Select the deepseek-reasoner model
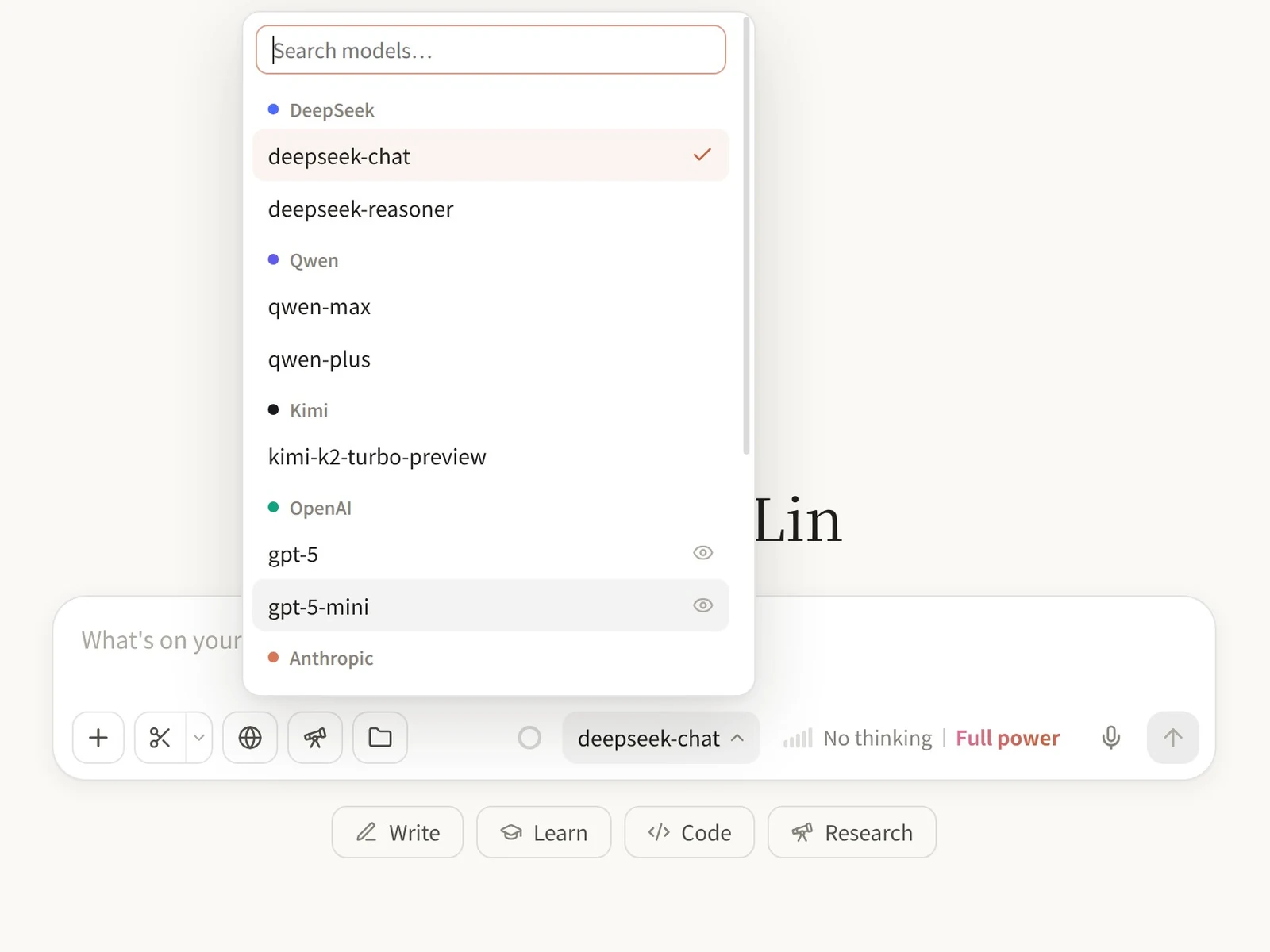The height and width of the screenshot is (952, 1270). click(491, 209)
